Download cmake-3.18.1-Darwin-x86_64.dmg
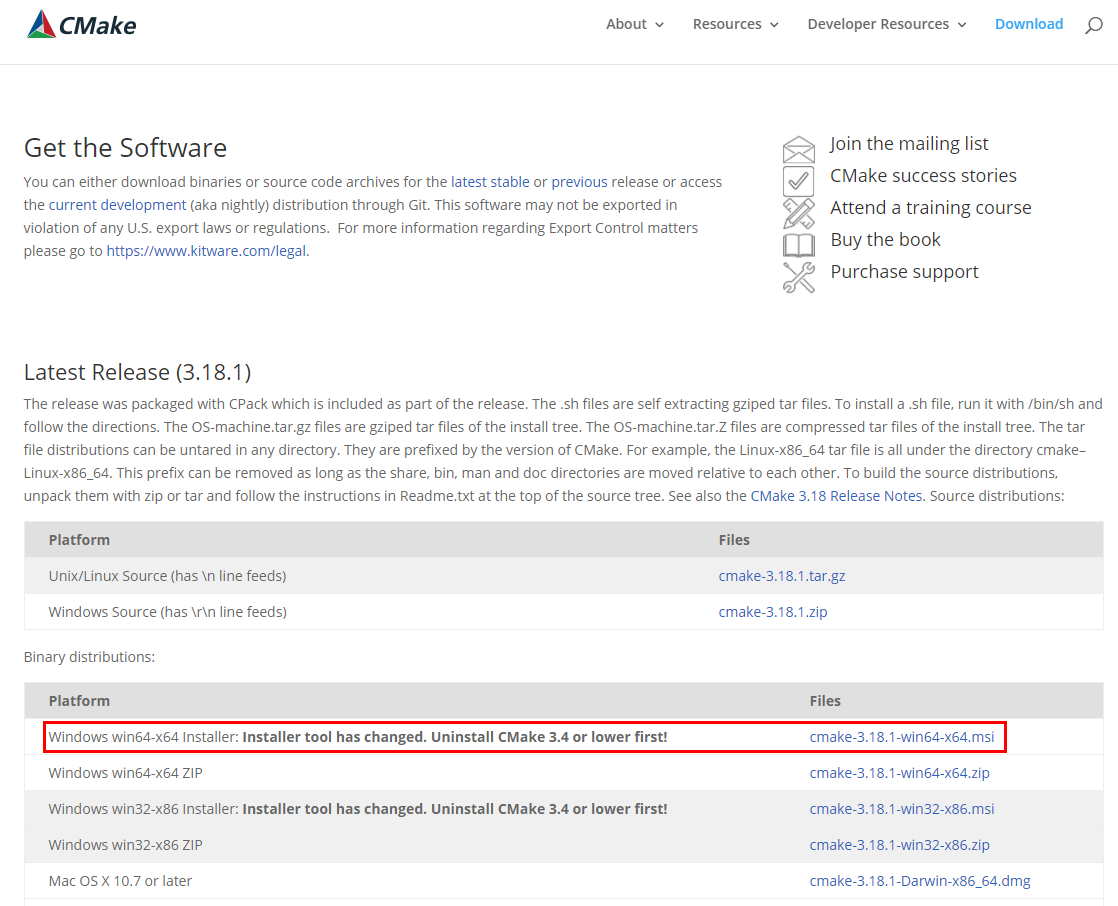This screenshot has height=906, width=1118. coord(920,881)
